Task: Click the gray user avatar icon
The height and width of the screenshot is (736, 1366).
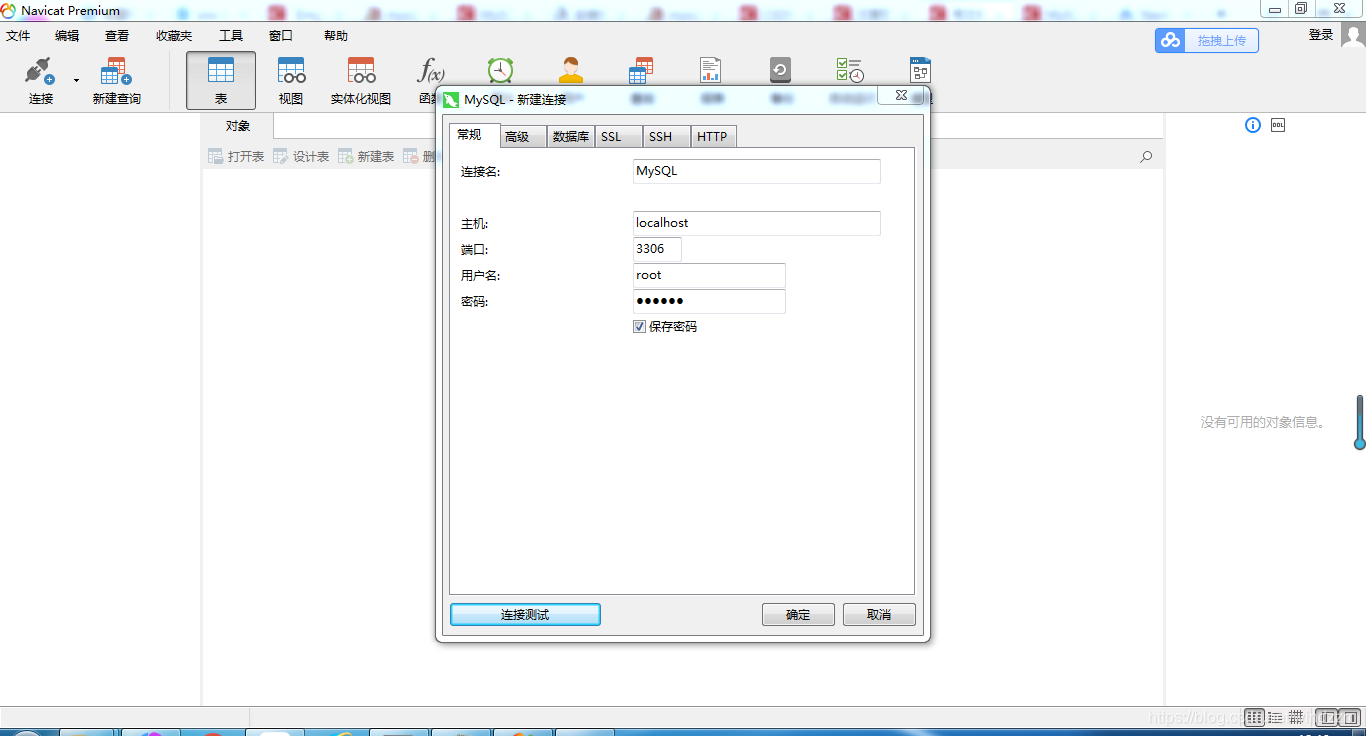Action: [1353, 36]
